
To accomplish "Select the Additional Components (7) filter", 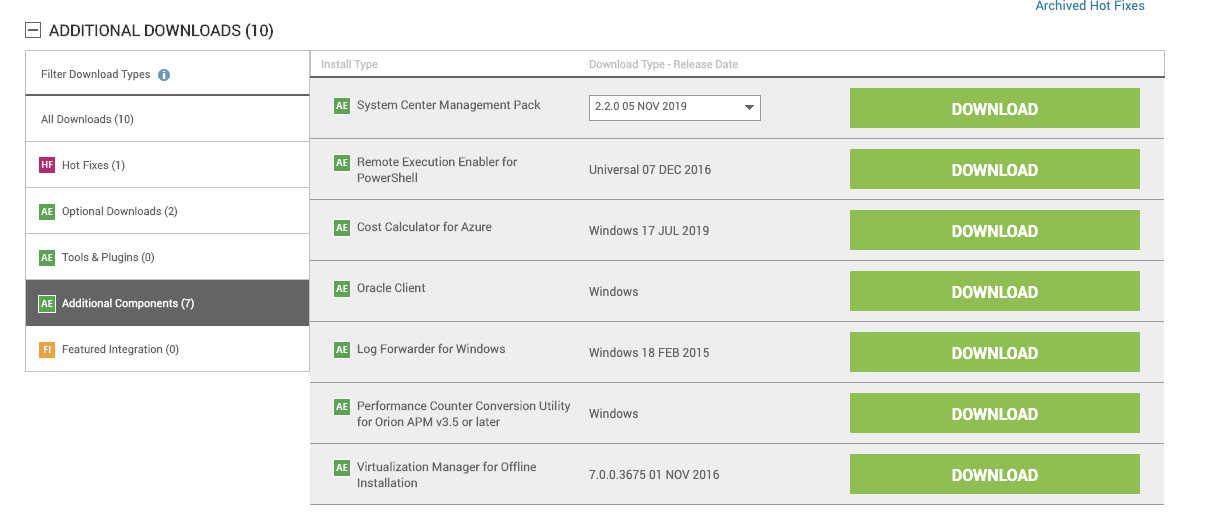I will click(x=128, y=303).
